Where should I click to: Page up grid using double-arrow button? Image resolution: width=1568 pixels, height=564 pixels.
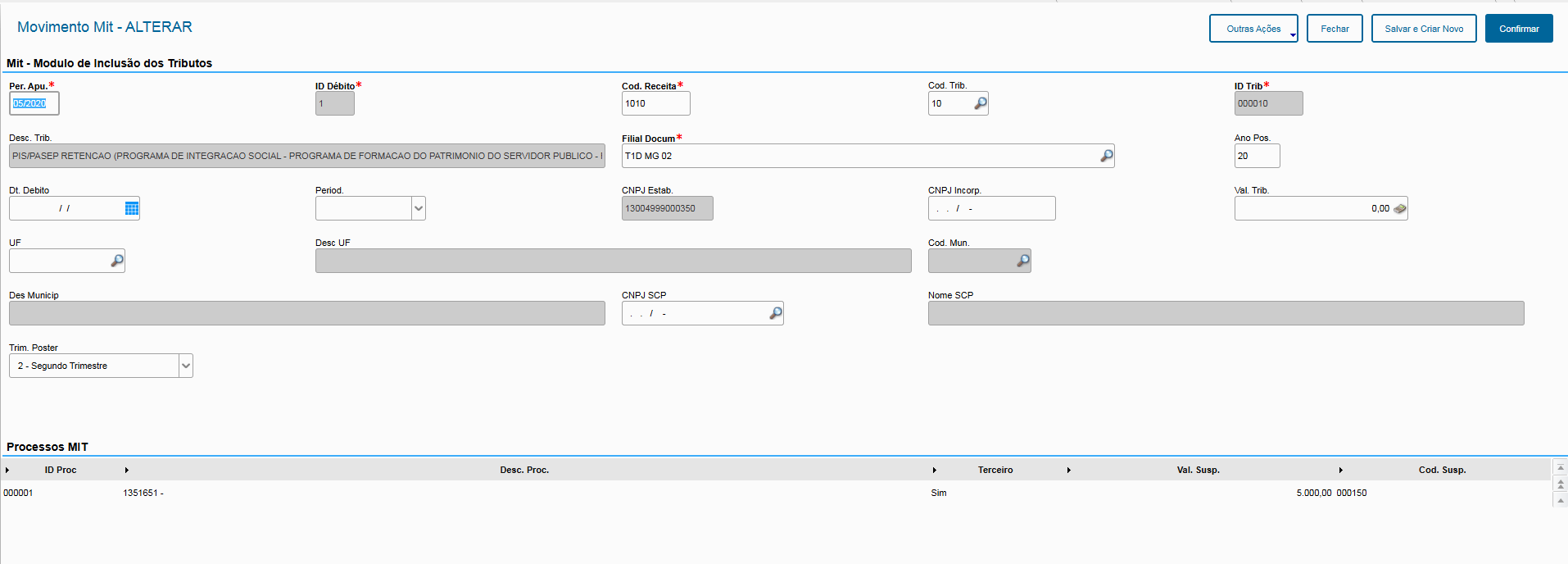pyautogui.click(x=1561, y=484)
